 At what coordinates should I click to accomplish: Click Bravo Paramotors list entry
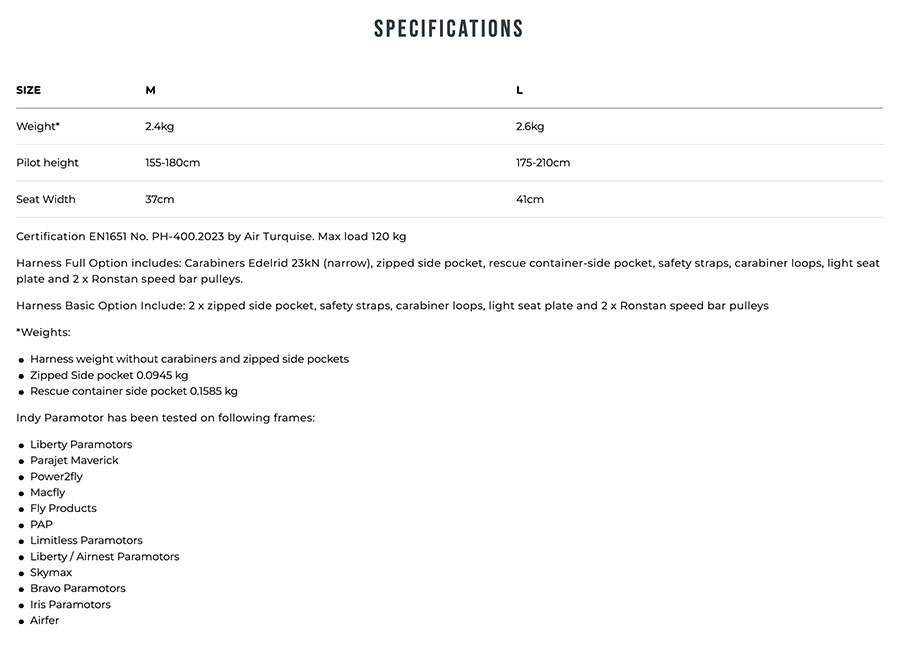78,588
